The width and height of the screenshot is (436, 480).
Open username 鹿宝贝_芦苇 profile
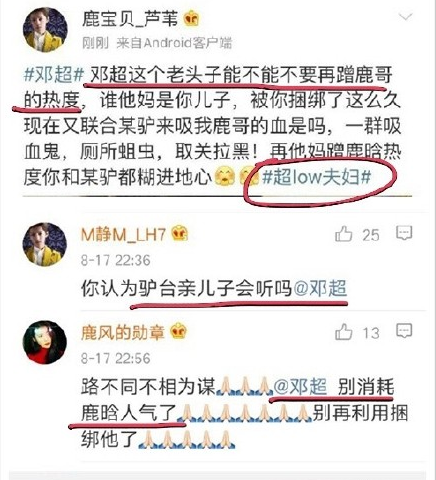pyautogui.click(x=130, y=19)
